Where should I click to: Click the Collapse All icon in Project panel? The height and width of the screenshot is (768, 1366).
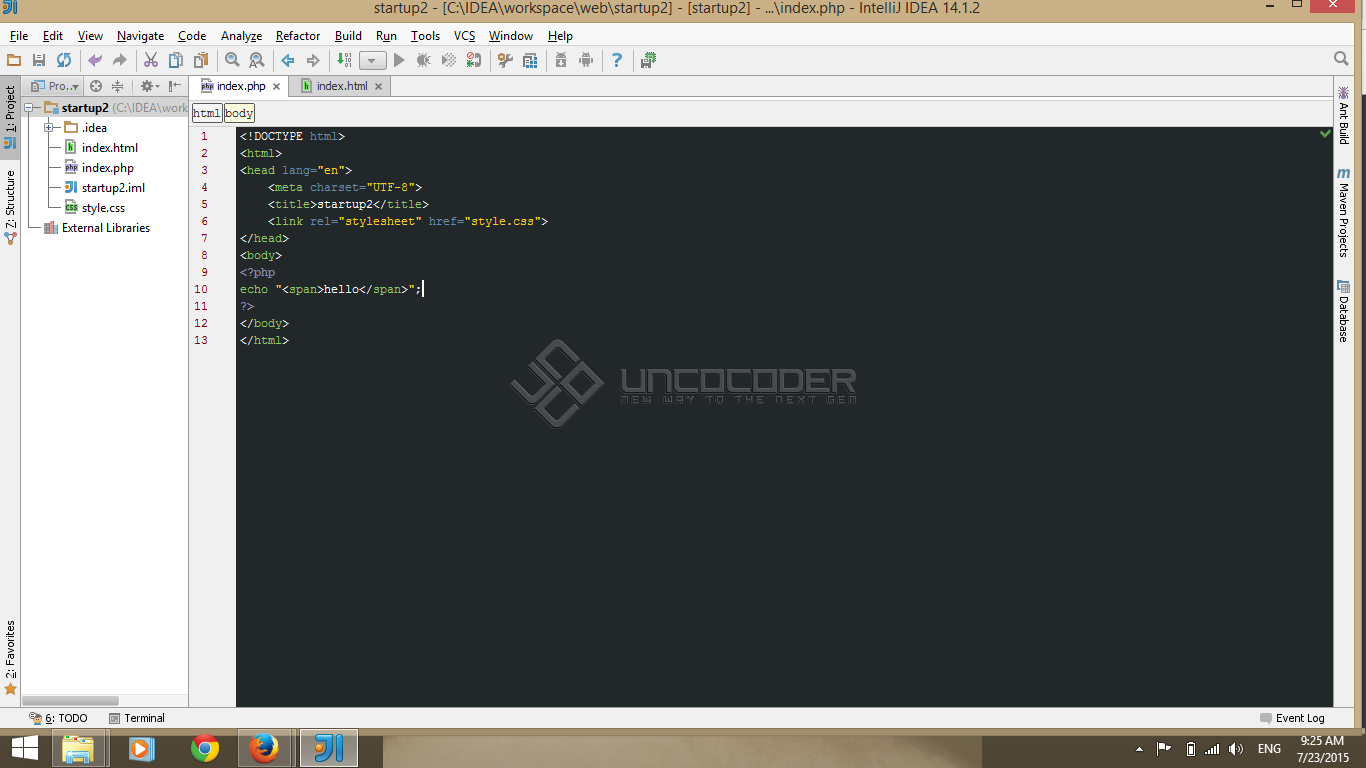pyautogui.click(x=117, y=86)
